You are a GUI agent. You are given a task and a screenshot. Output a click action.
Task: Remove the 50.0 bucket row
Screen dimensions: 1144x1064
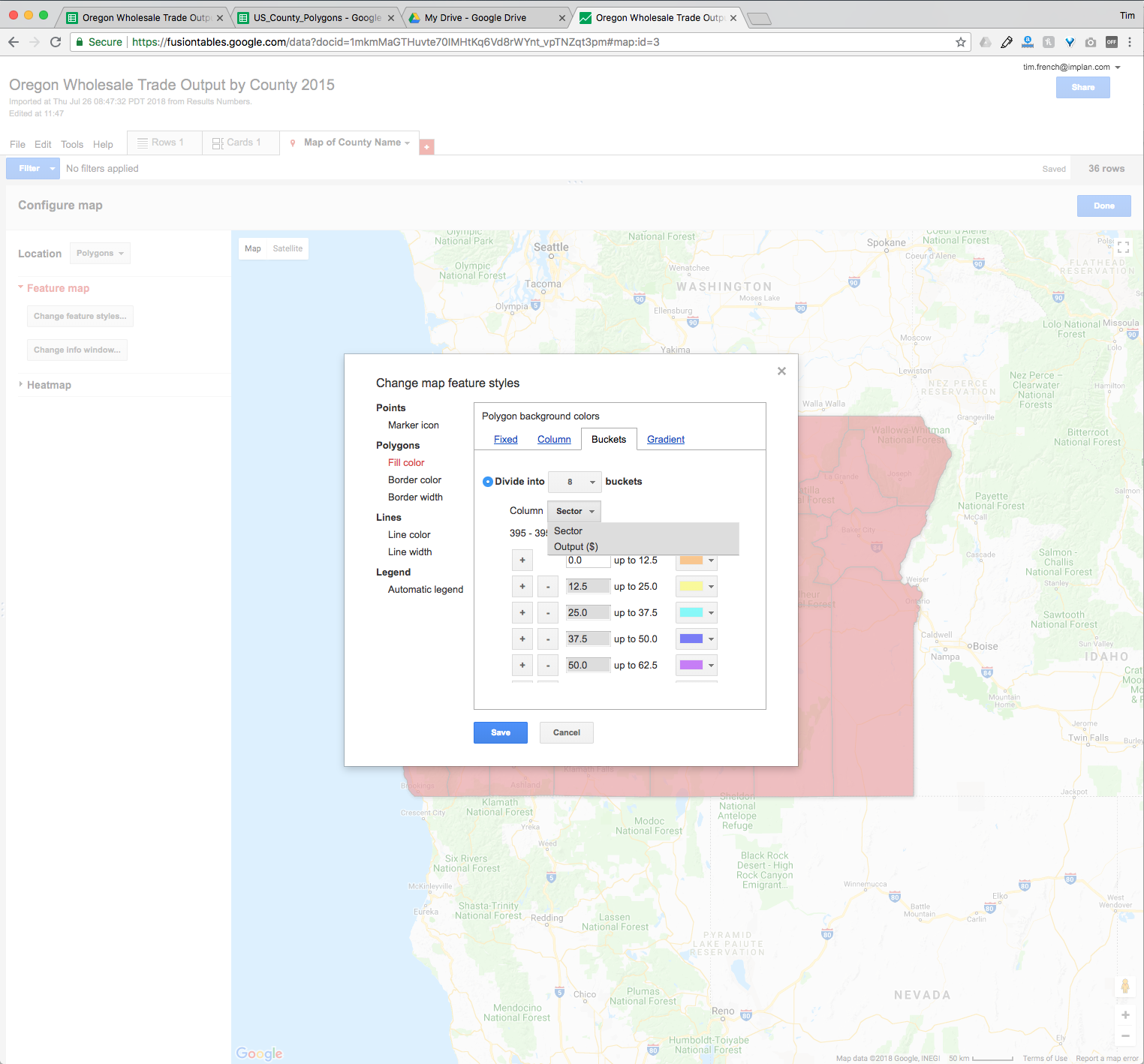pos(548,666)
